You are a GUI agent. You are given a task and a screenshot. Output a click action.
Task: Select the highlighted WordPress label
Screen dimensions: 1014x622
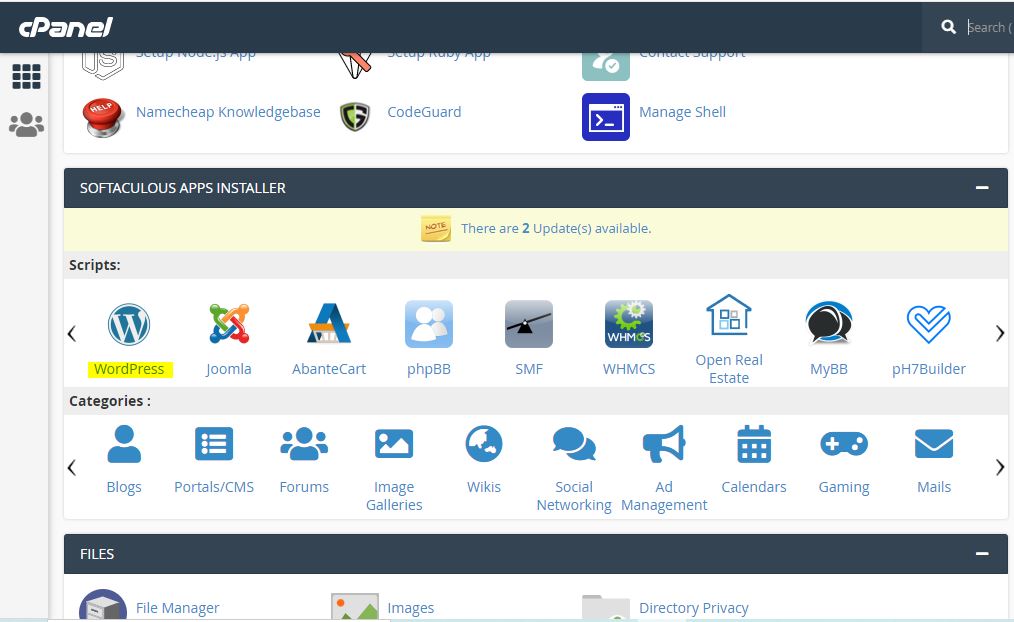pos(129,369)
